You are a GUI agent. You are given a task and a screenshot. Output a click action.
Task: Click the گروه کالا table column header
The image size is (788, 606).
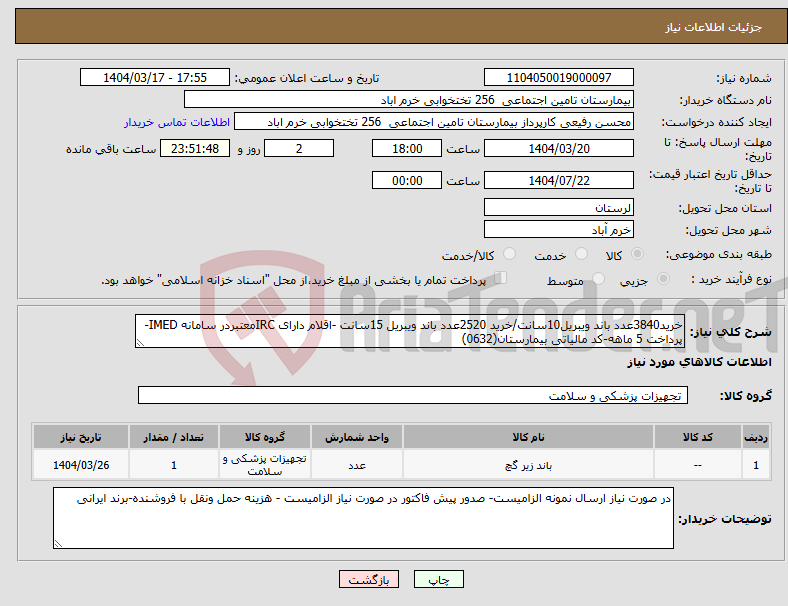coord(264,437)
